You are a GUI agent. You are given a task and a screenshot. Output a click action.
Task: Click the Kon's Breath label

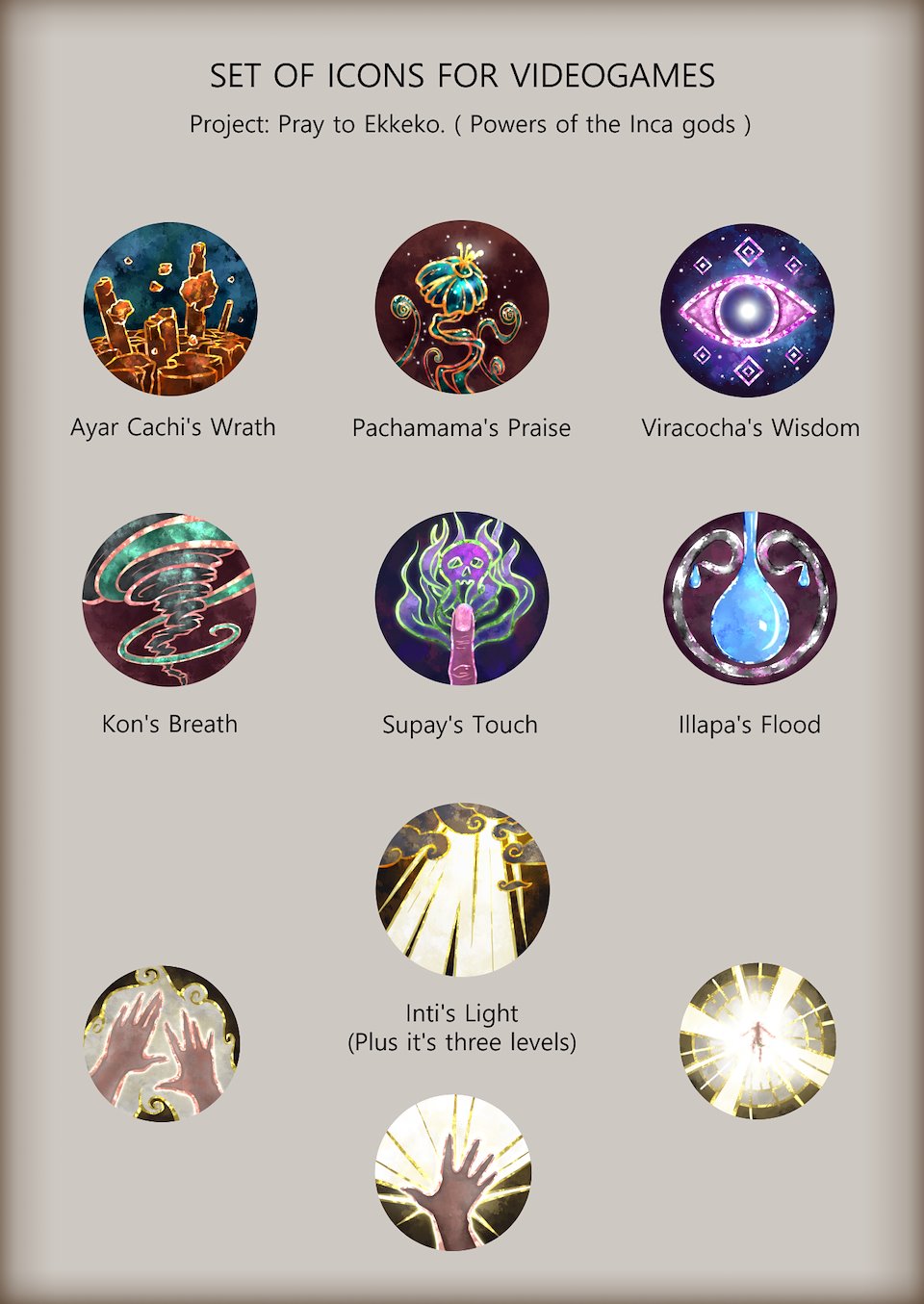[x=169, y=725]
